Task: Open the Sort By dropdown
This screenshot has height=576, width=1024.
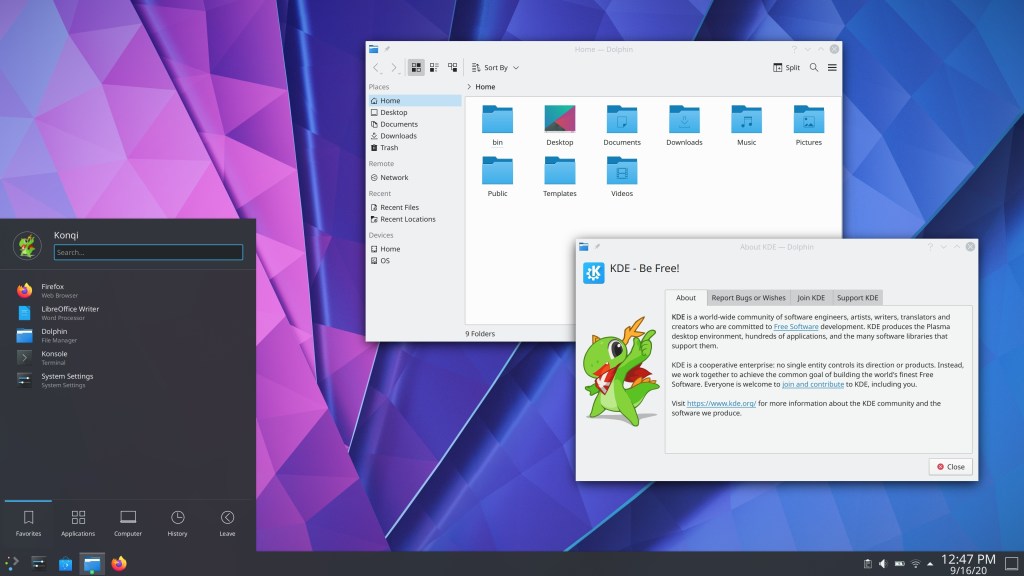Action: point(495,68)
